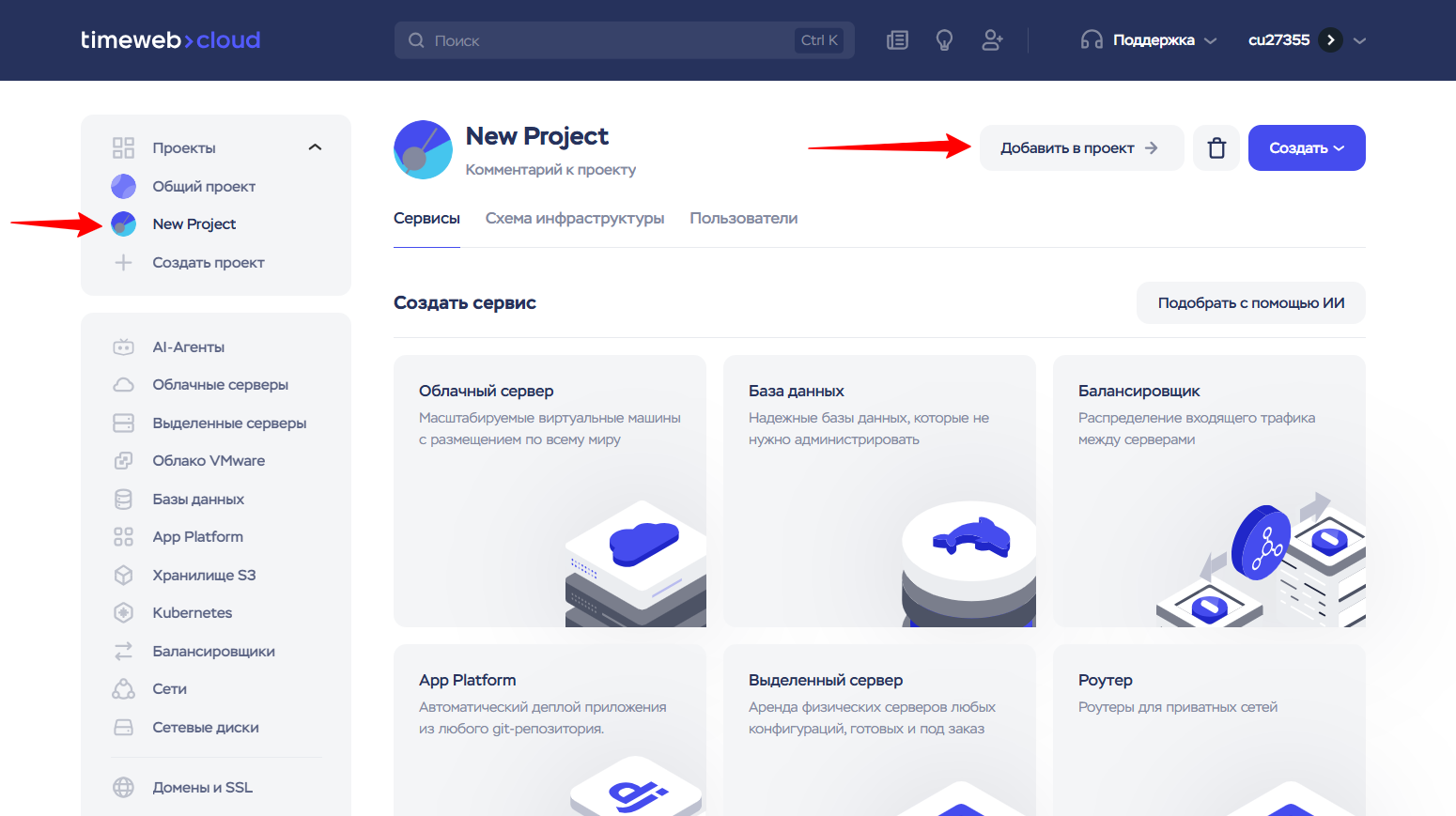The height and width of the screenshot is (816, 1456).
Task: Collapse the Проекты list chevron
Action: [x=315, y=147]
